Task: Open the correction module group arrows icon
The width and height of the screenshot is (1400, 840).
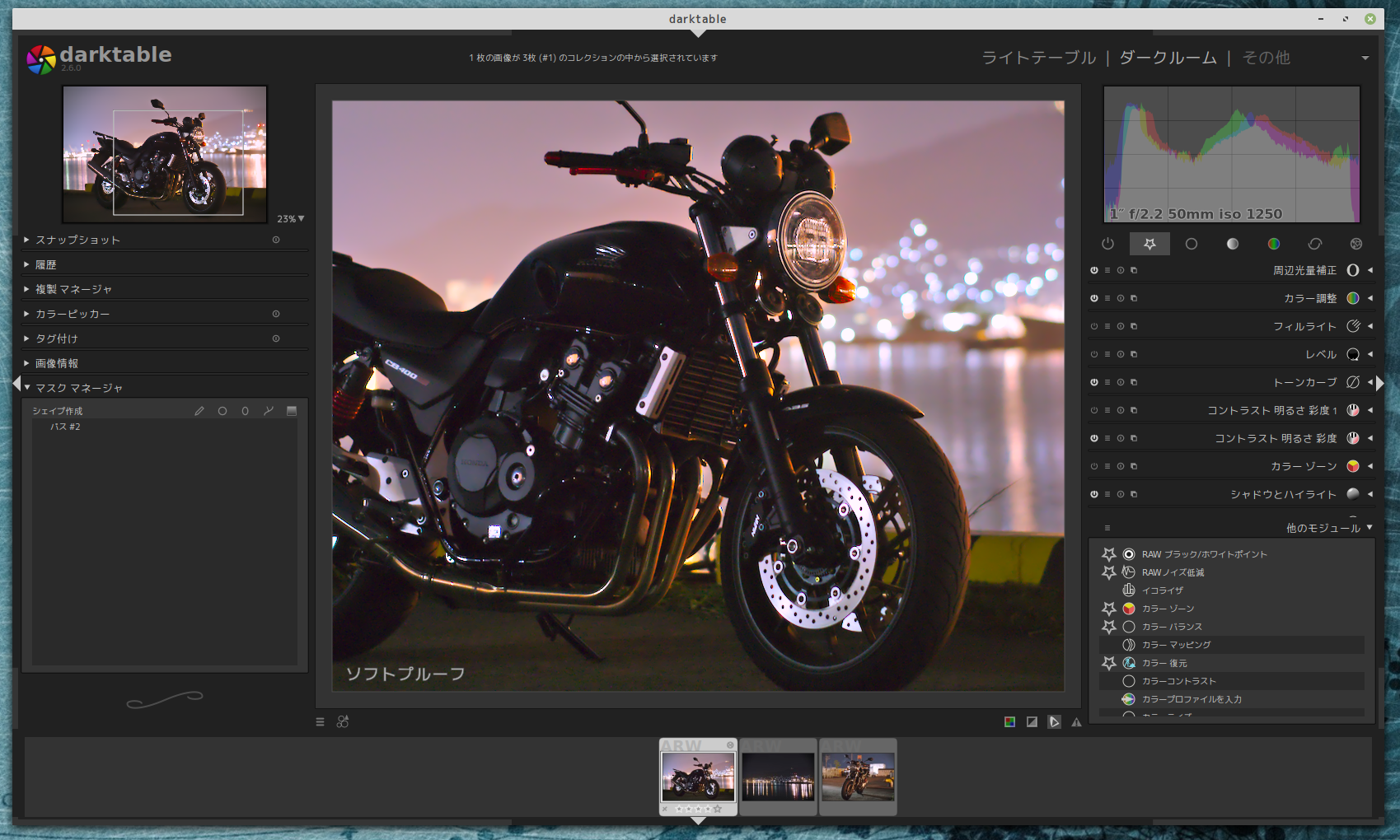Action: pos(1314,244)
